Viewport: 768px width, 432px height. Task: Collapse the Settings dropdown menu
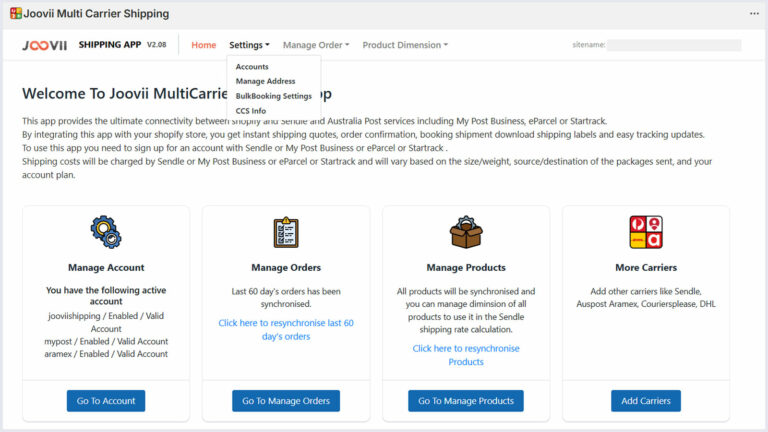point(249,45)
